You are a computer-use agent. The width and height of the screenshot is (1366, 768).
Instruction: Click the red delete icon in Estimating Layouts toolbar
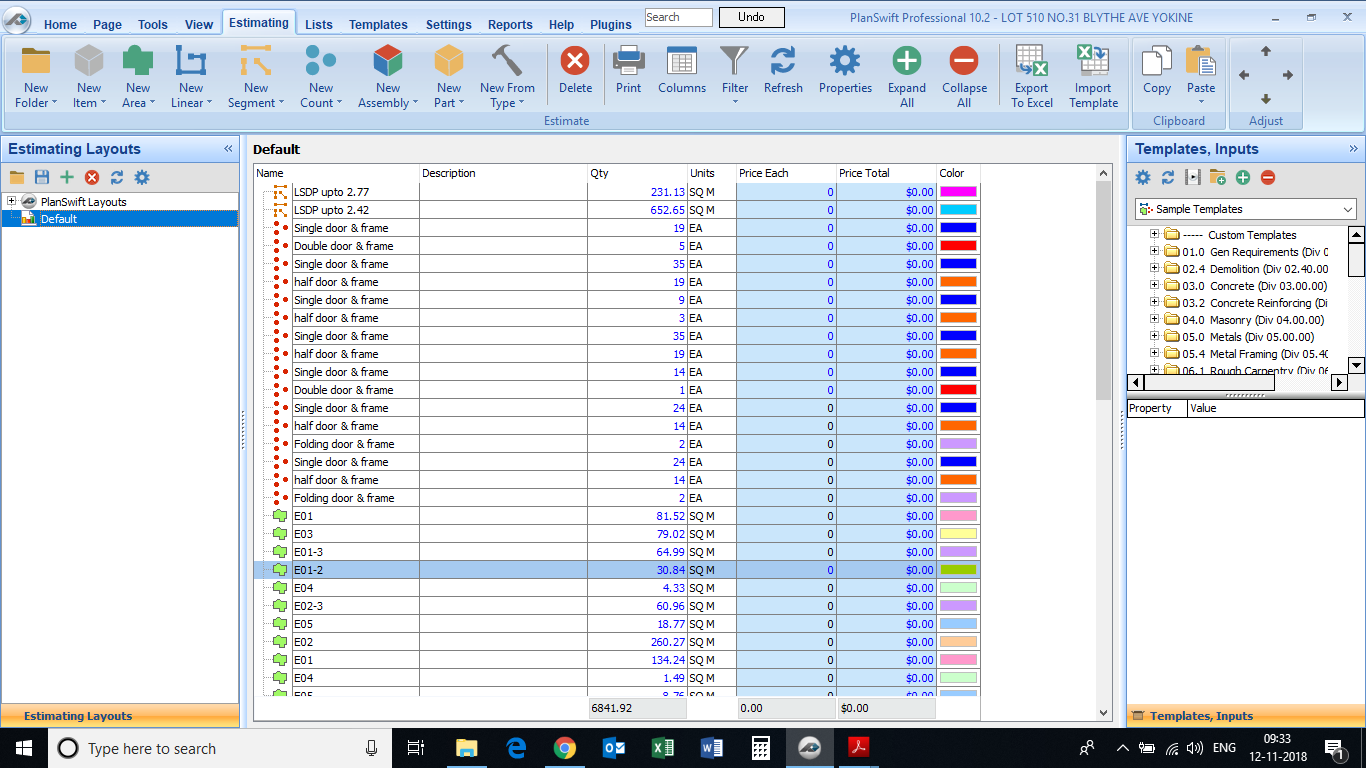92,177
